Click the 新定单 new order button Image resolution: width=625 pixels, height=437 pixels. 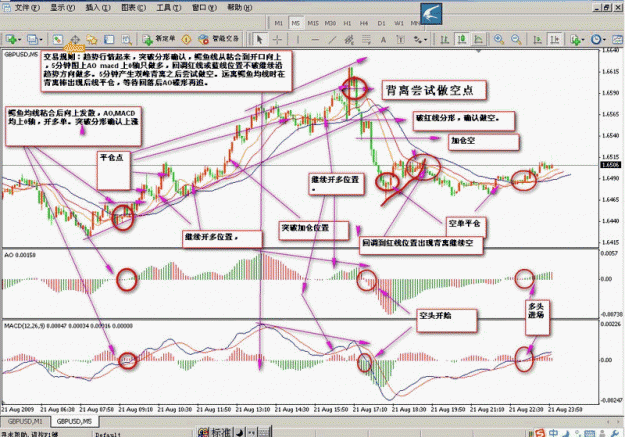159,39
